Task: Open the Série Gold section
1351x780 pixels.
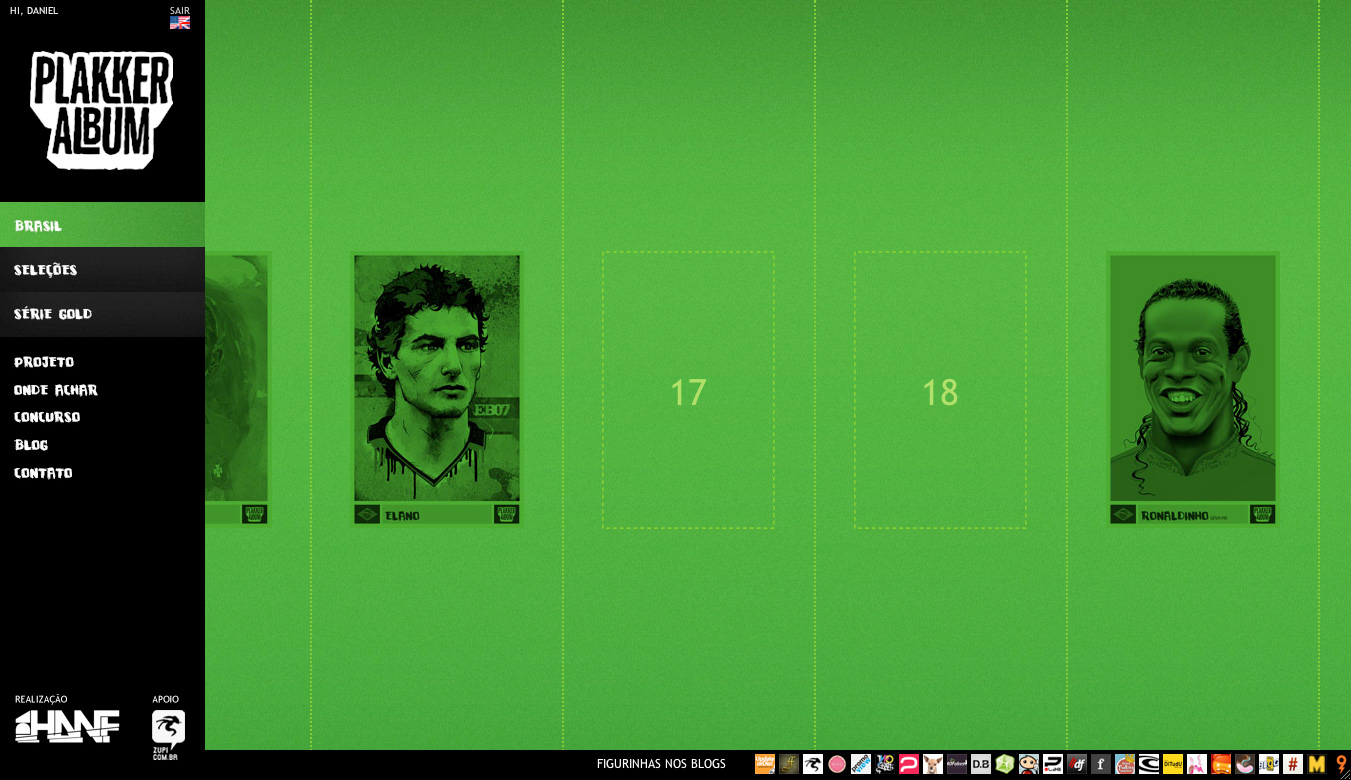Action: [x=102, y=314]
